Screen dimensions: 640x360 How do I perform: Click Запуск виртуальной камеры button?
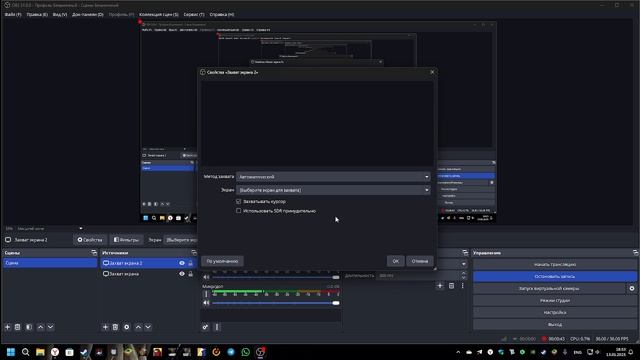point(549,289)
